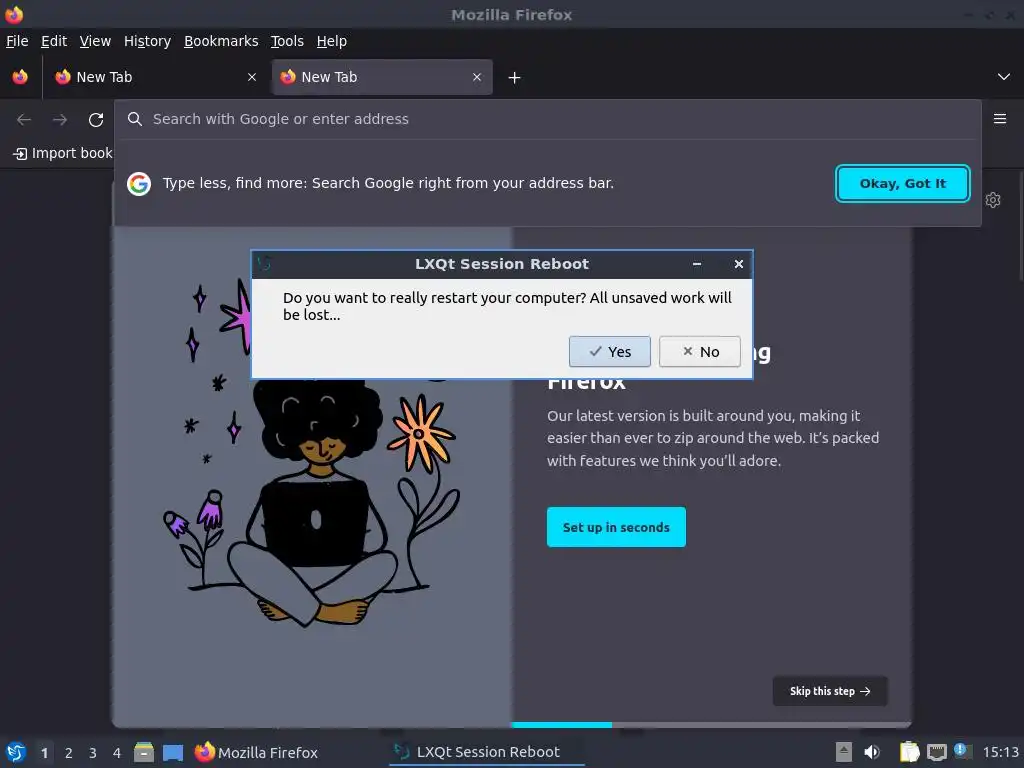Image resolution: width=1024 pixels, height=768 pixels.
Task: Launch the file manager from panel
Action: (x=144, y=753)
